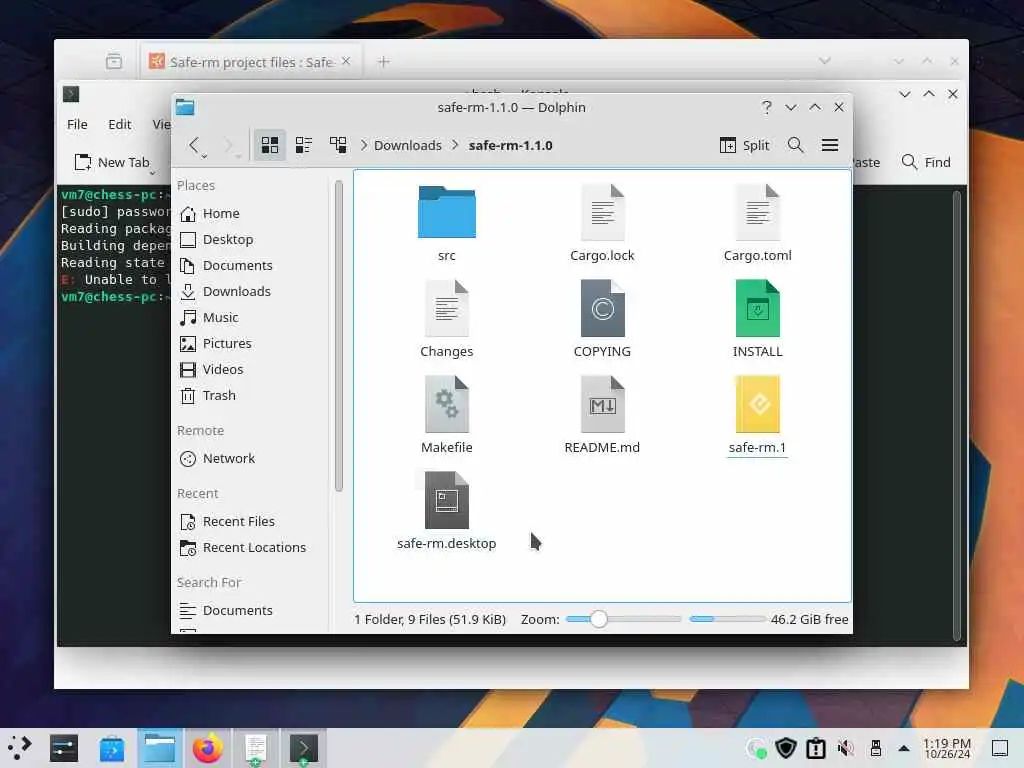Open browser tab list dropdown

(x=825, y=61)
